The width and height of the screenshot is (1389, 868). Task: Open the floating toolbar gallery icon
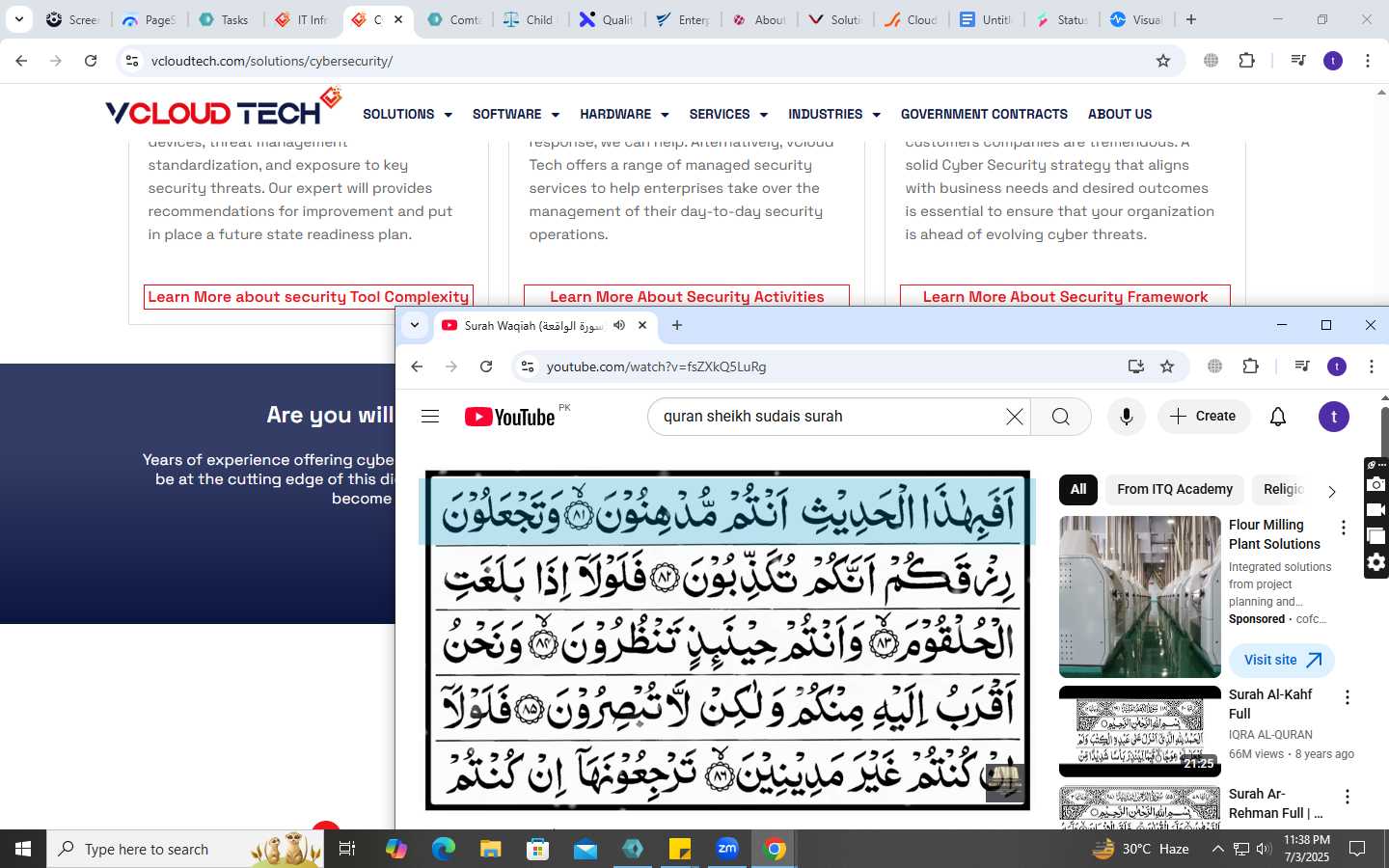(x=1376, y=536)
